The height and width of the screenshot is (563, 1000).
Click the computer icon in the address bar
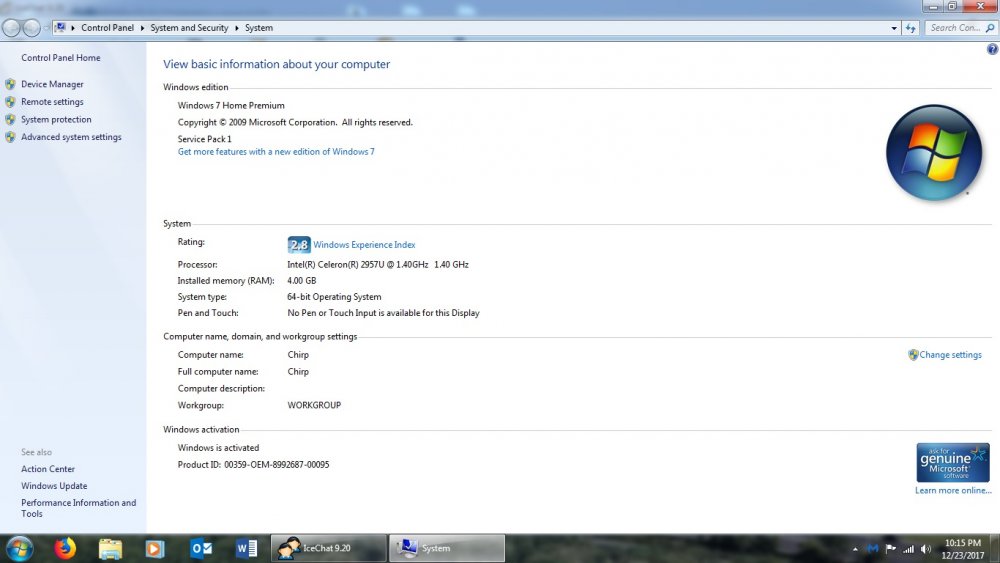(60, 27)
